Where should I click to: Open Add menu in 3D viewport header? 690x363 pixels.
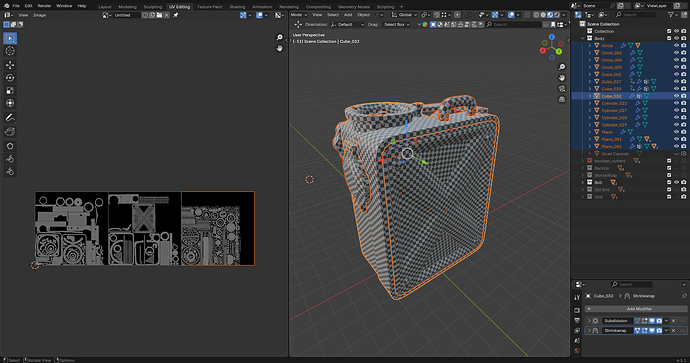point(348,15)
